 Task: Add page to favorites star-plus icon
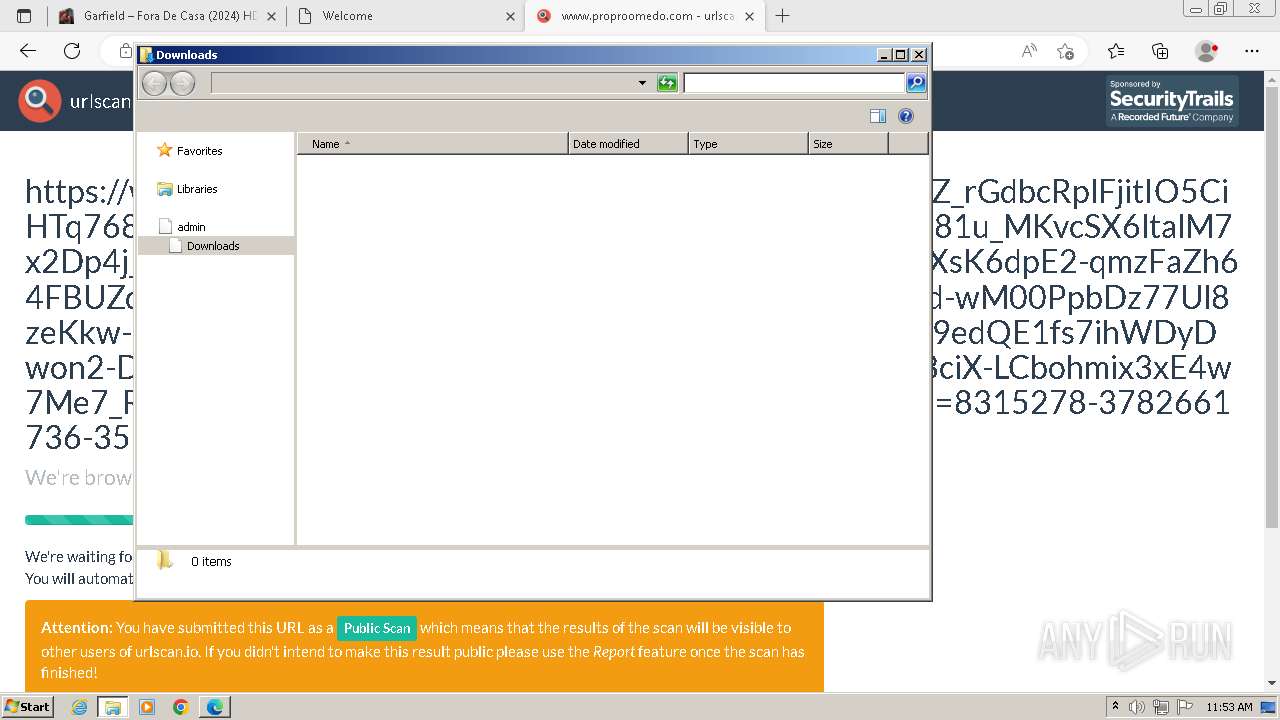point(1065,51)
